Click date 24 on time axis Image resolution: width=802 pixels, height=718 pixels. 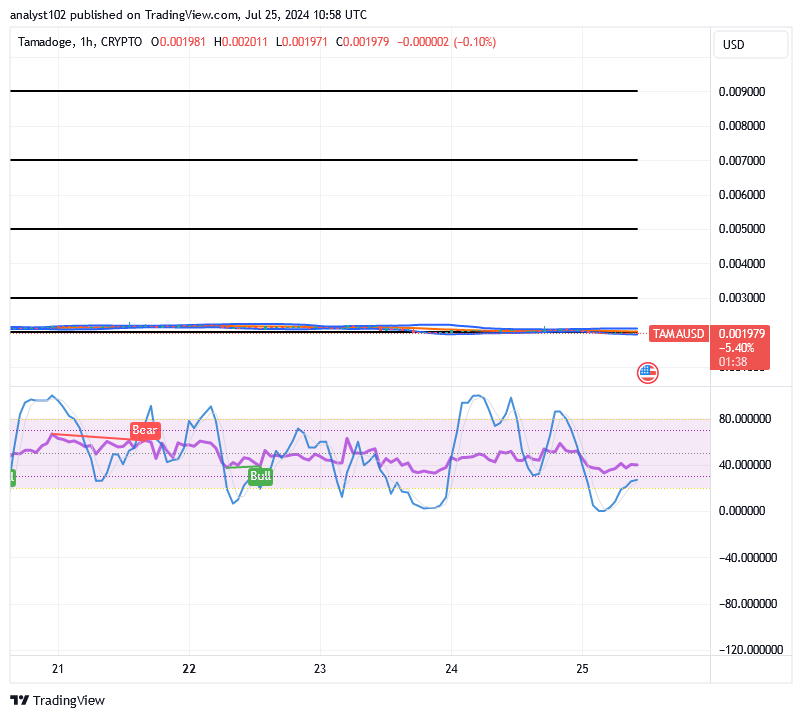tap(451, 669)
